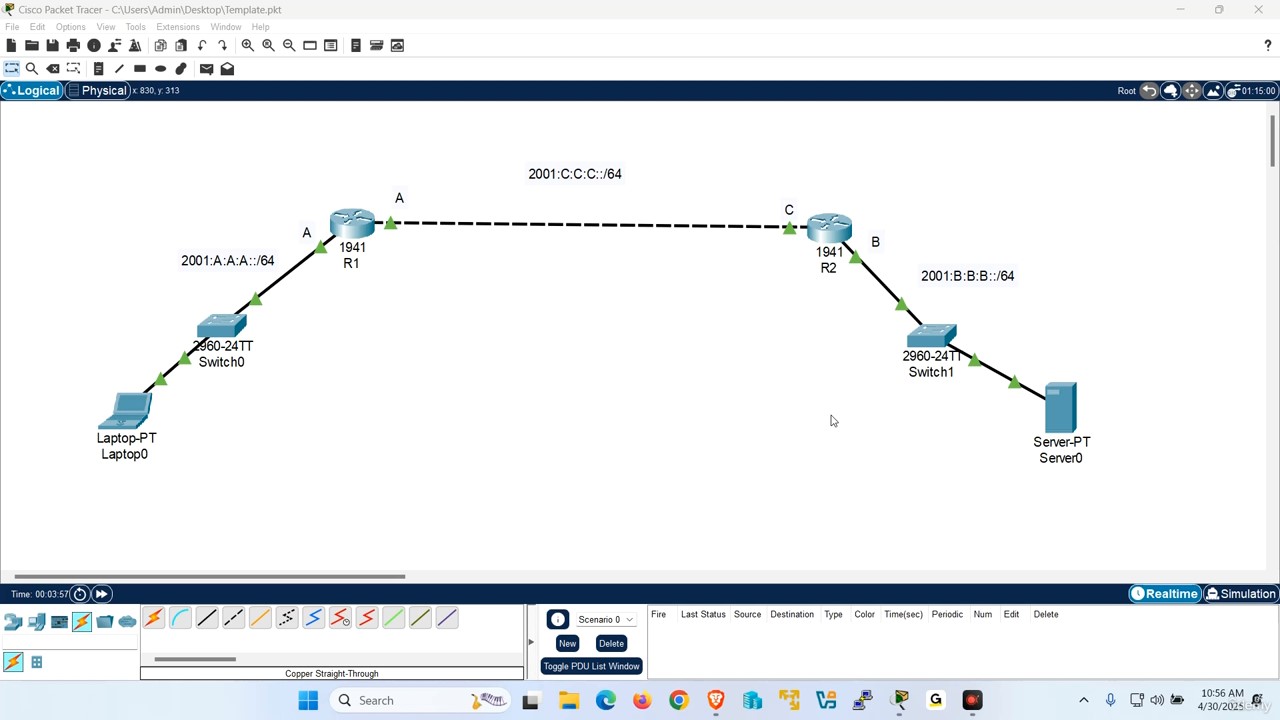1280x720 pixels.
Task: Create a New scenario
Action: point(567,643)
